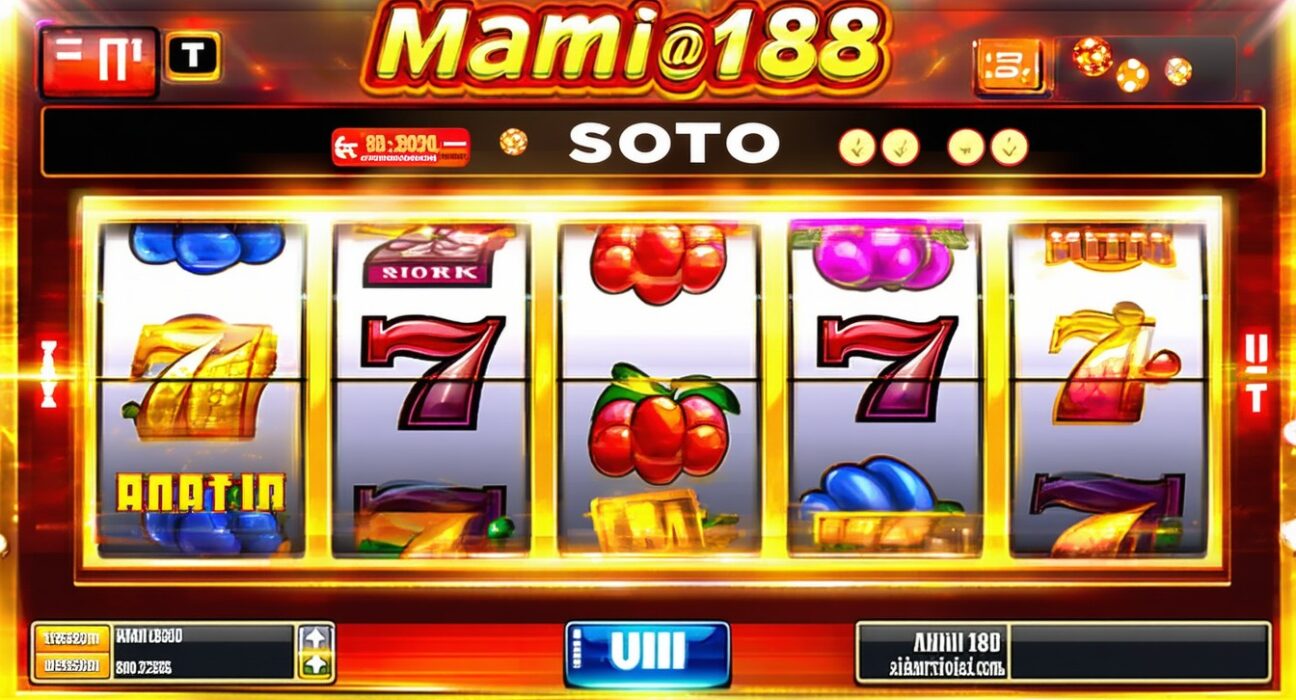
Task: Click the upper yellow tab at bottom-left
Action: click(x=69, y=638)
